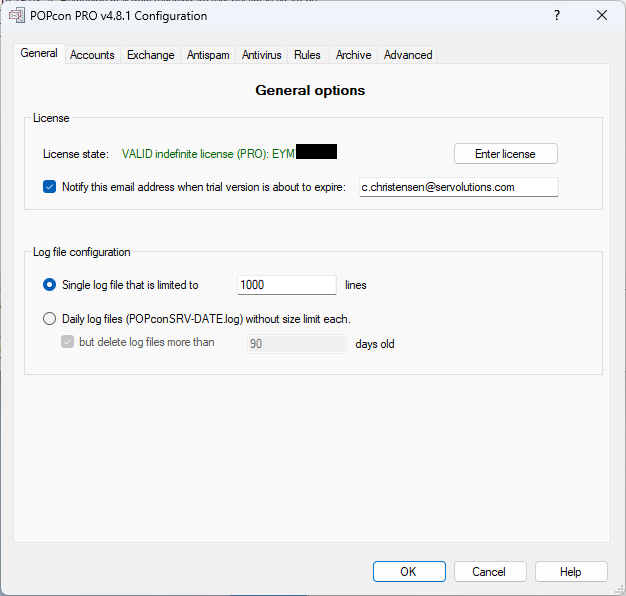Click the log lines limit field
This screenshot has width=626, height=596.
[x=286, y=285]
